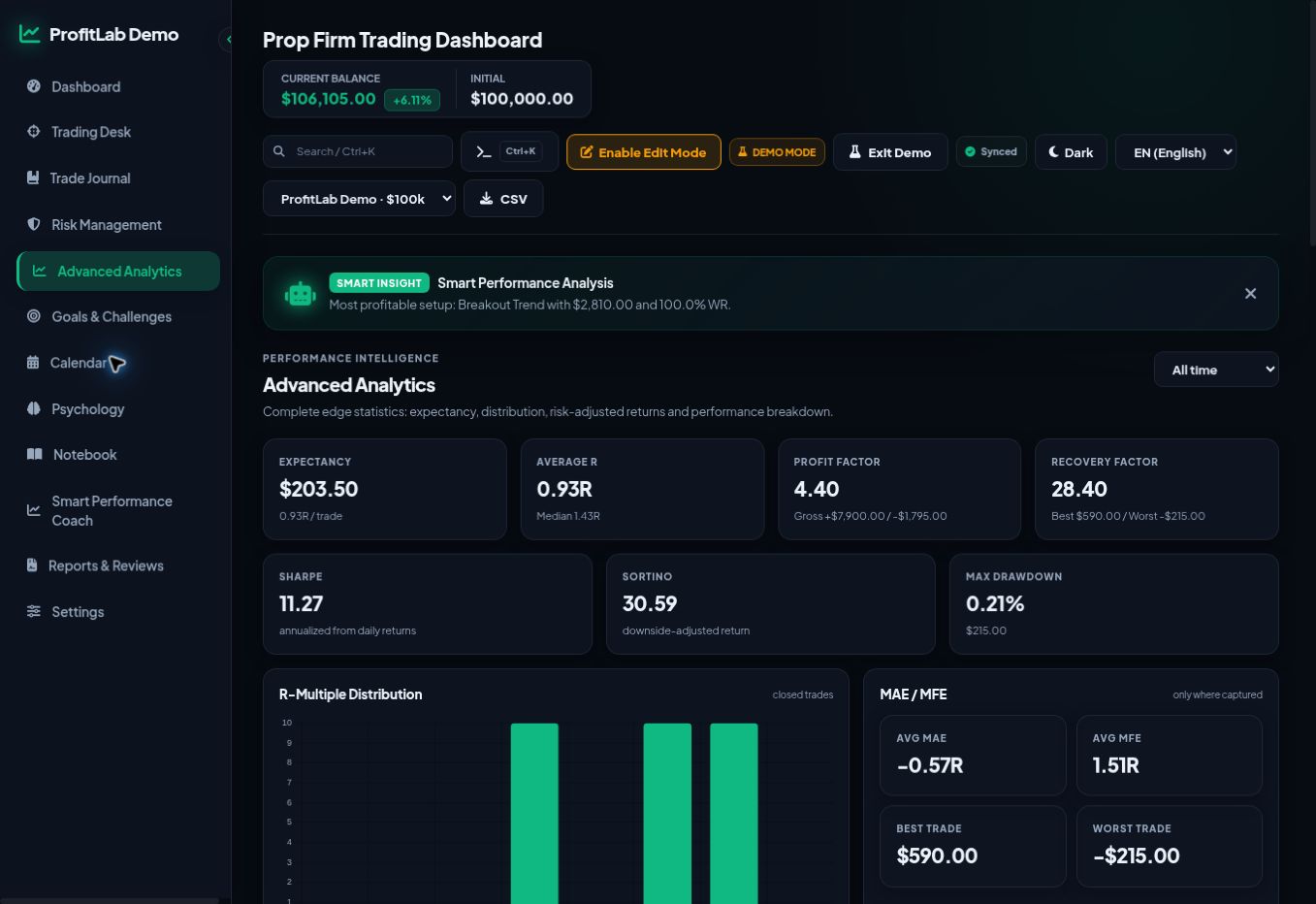This screenshot has width=1316, height=904.
Task: Click the robot icon in Smart Insight
Action: coord(301,294)
